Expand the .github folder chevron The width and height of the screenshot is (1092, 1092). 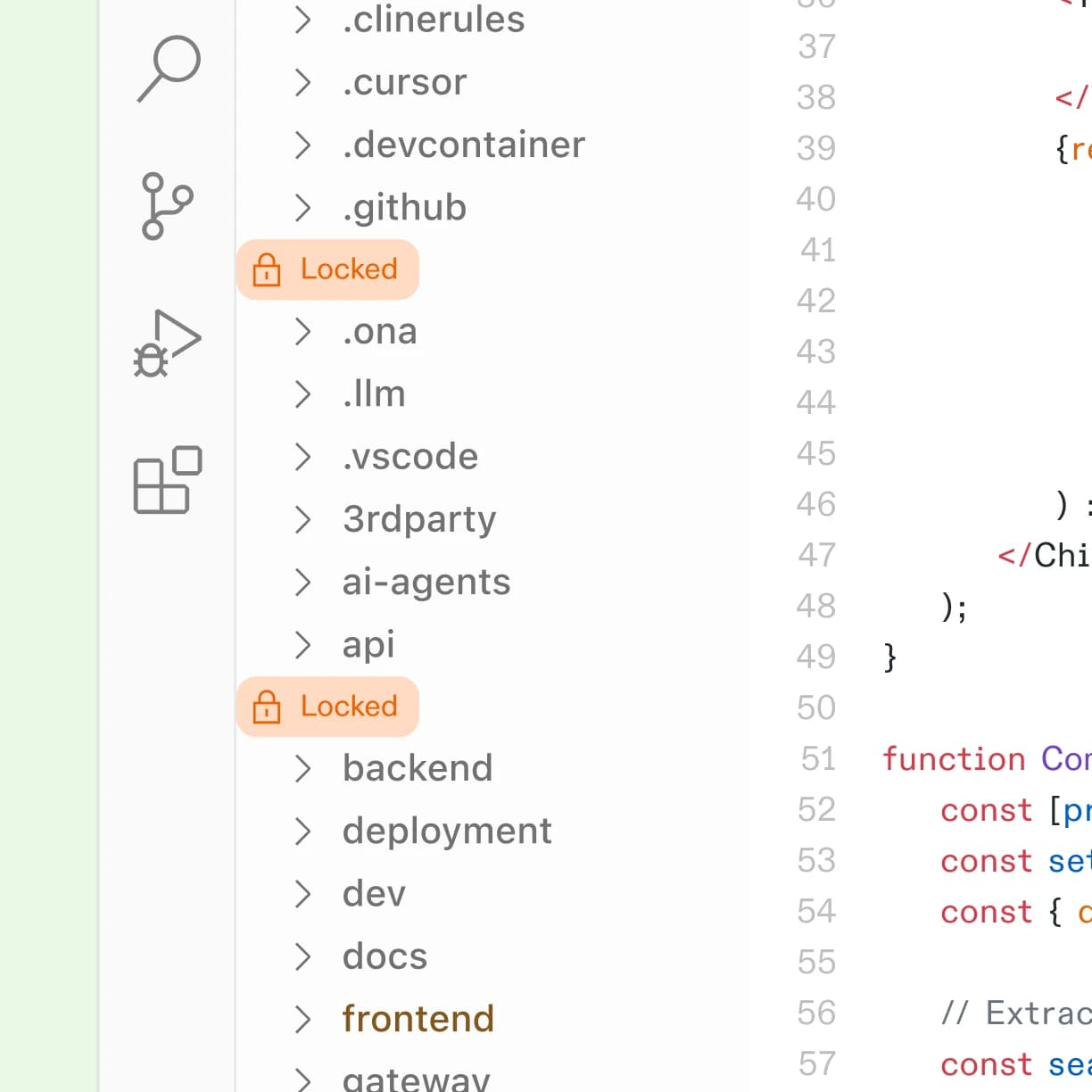point(303,208)
